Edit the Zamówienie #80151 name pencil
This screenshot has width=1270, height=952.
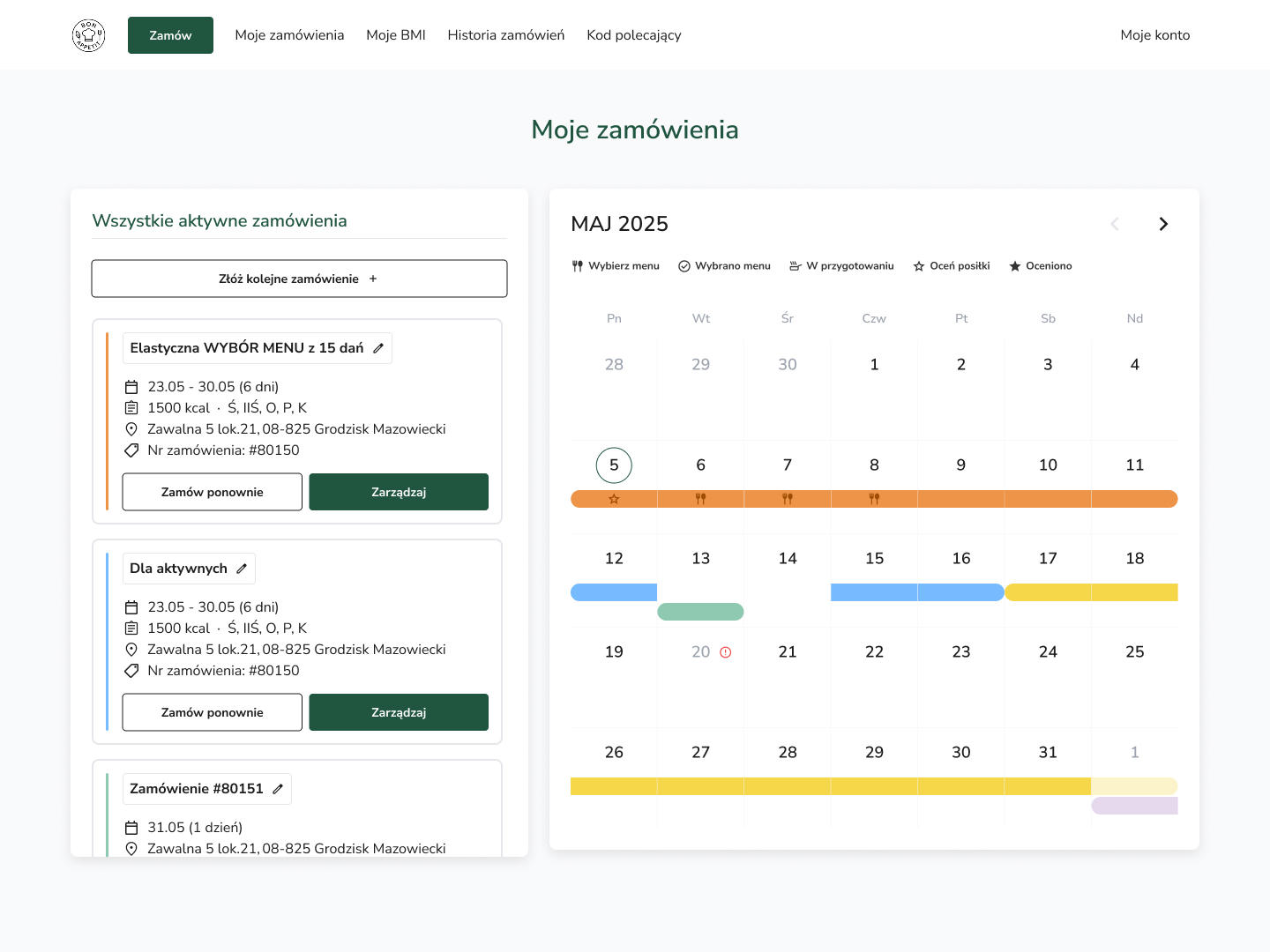(278, 789)
